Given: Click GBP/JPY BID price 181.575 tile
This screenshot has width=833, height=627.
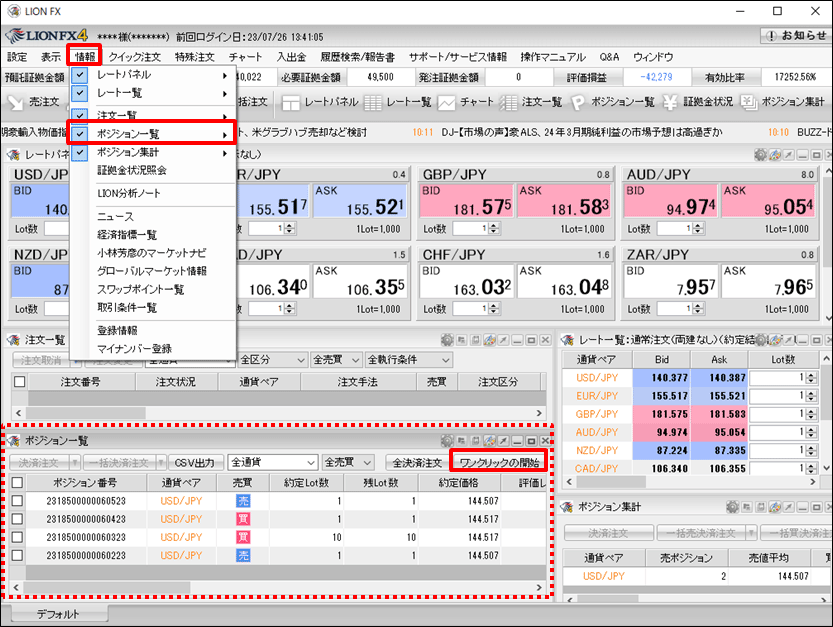Looking at the screenshot, I should click(x=466, y=201).
